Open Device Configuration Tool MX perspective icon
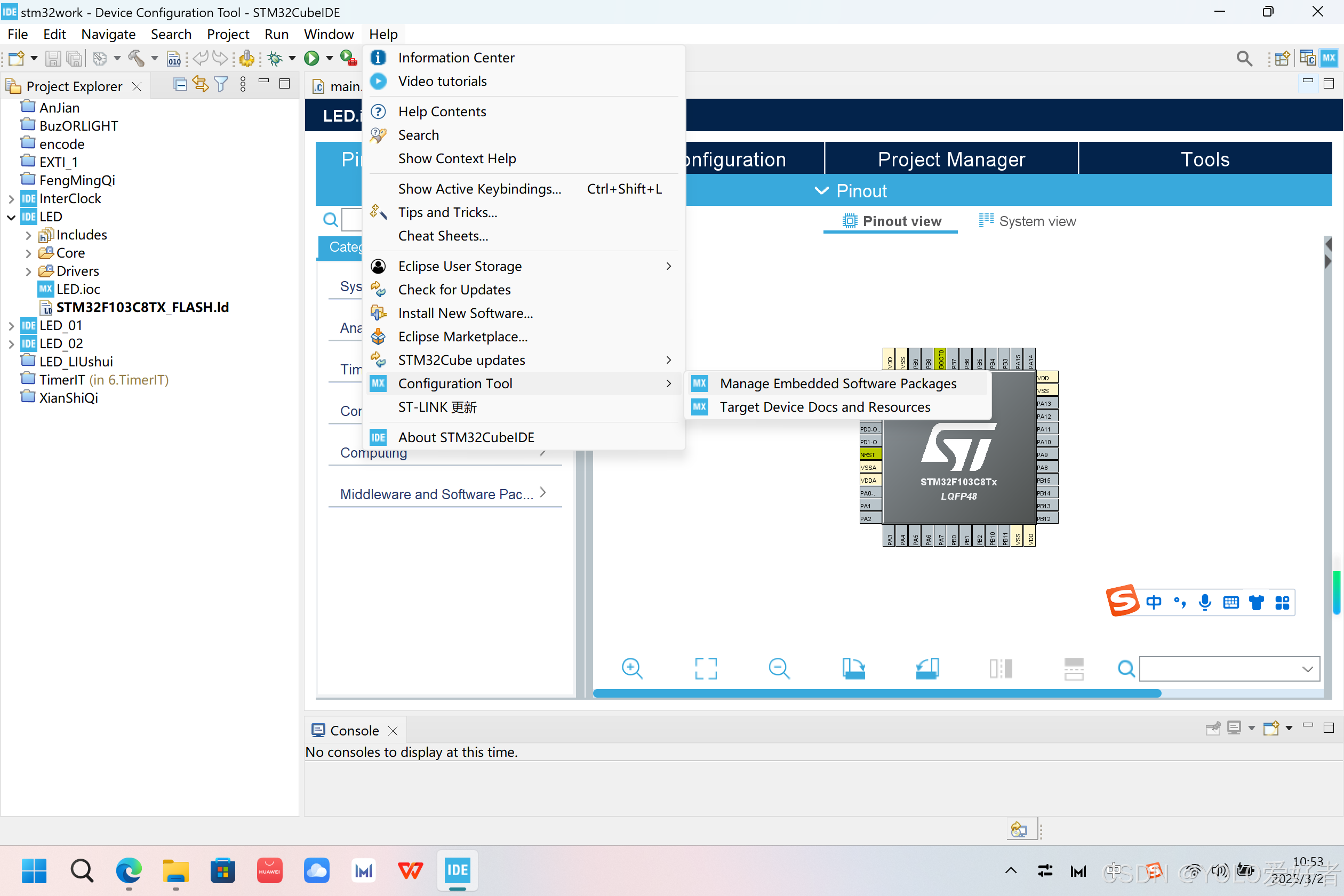Image resolution: width=1344 pixels, height=896 pixels. (x=1329, y=58)
